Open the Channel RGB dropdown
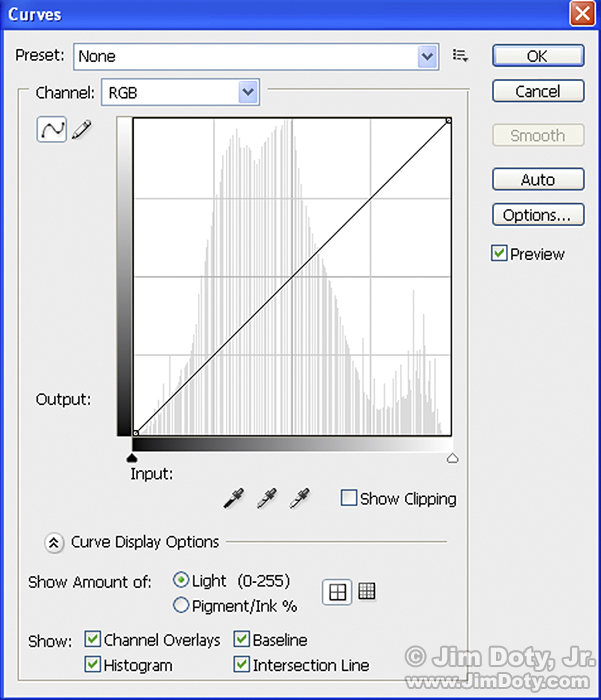The width and height of the screenshot is (601, 700). [x=248, y=92]
